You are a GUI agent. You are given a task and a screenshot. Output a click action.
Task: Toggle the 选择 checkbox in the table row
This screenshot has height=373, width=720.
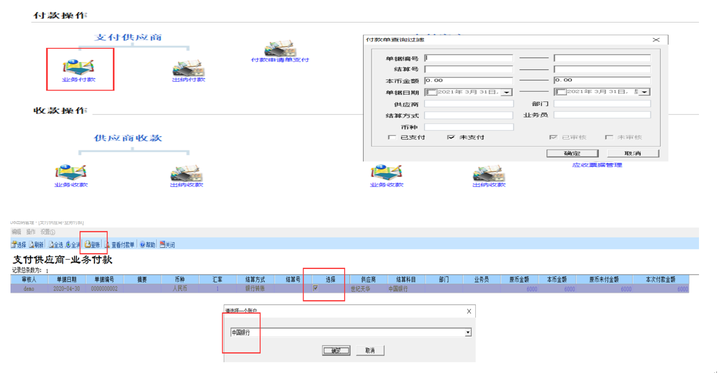(x=315, y=288)
